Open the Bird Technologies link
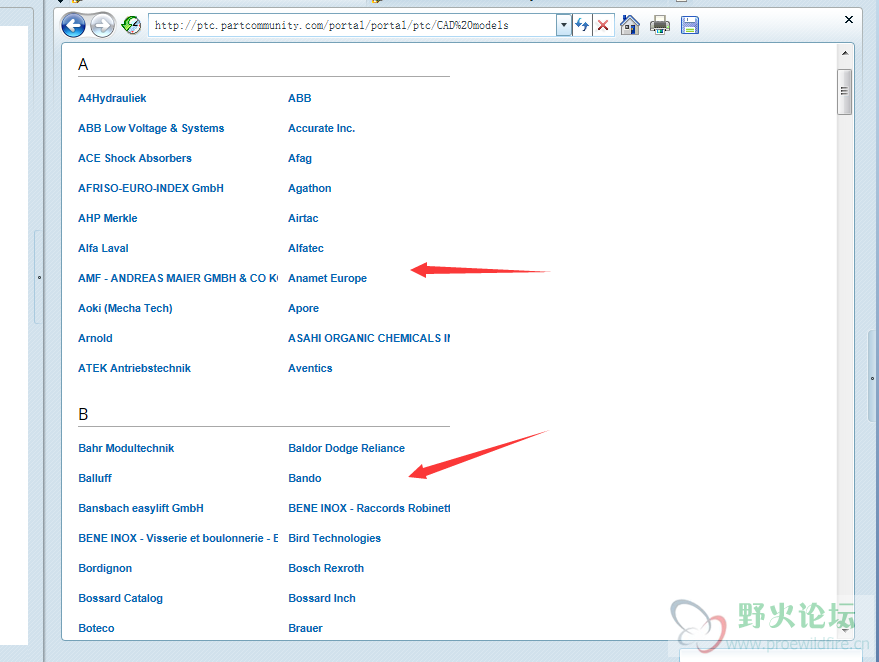This screenshot has width=879, height=662. [x=335, y=538]
